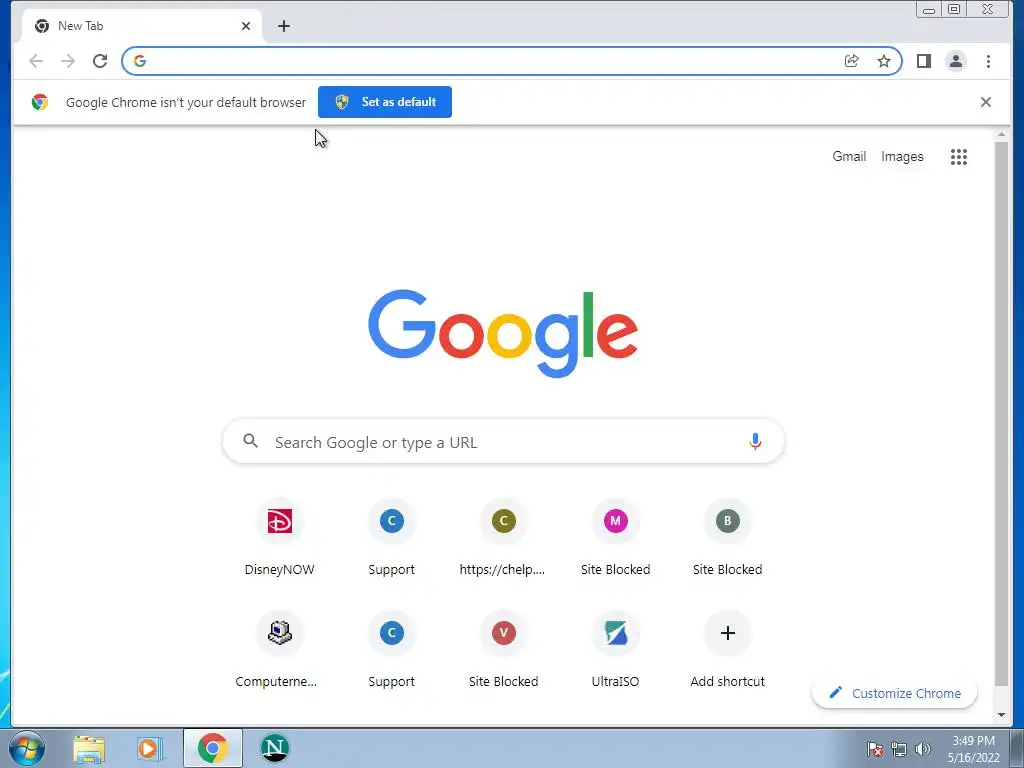Open the Support shortcut in first row
Viewport: 1024px width, 768px height.
(391, 537)
